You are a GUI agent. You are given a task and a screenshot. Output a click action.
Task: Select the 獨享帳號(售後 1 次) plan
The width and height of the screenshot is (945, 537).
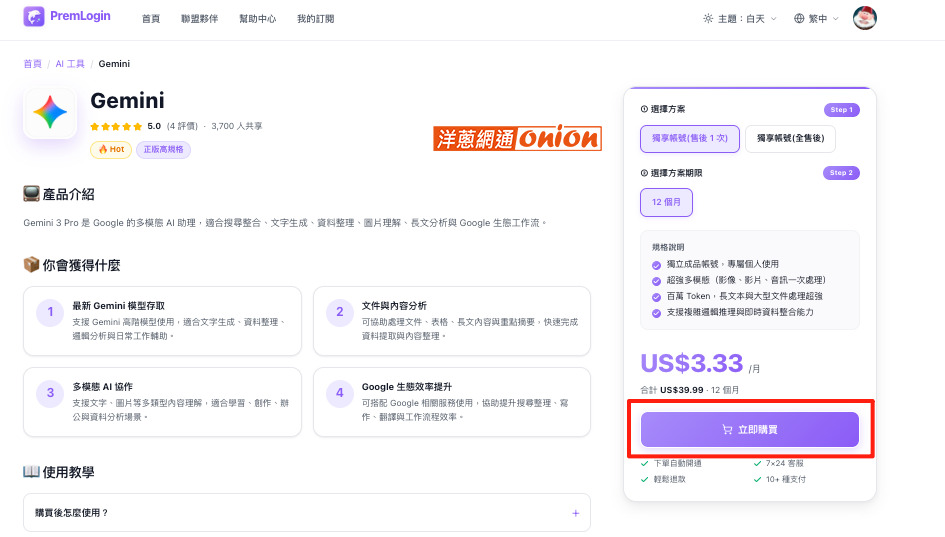[689, 139]
